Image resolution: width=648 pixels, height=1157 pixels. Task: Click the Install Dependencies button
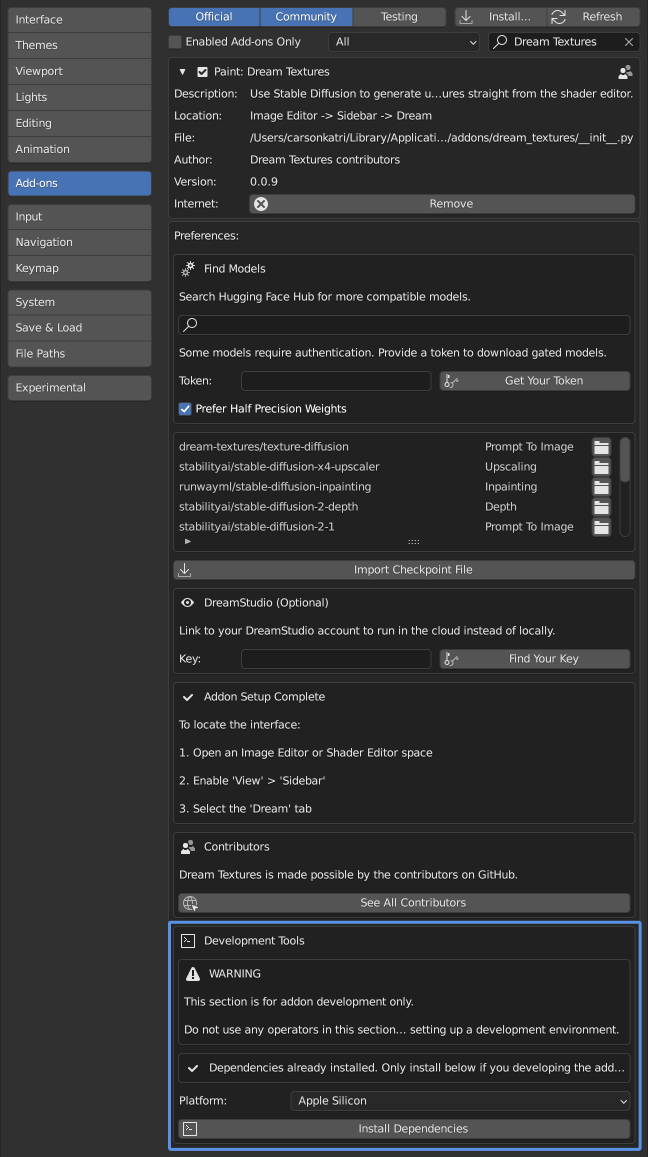pos(404,1129)
